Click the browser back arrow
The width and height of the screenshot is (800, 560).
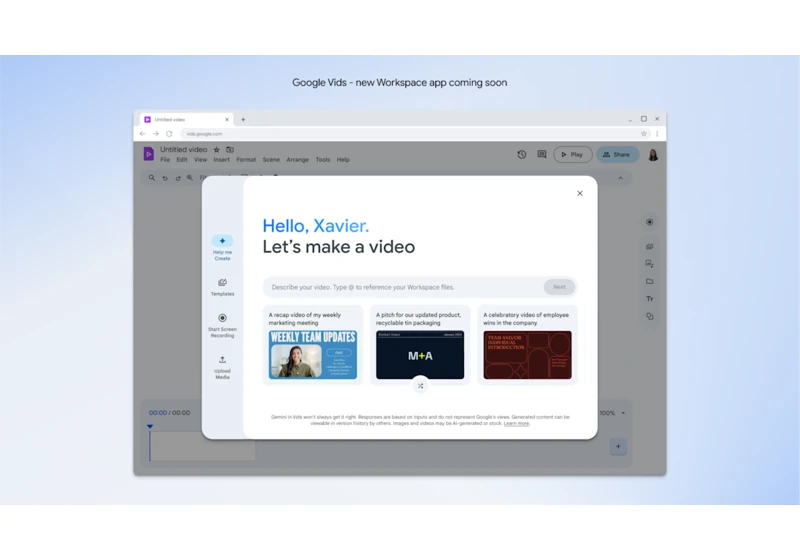pos(142,134)
